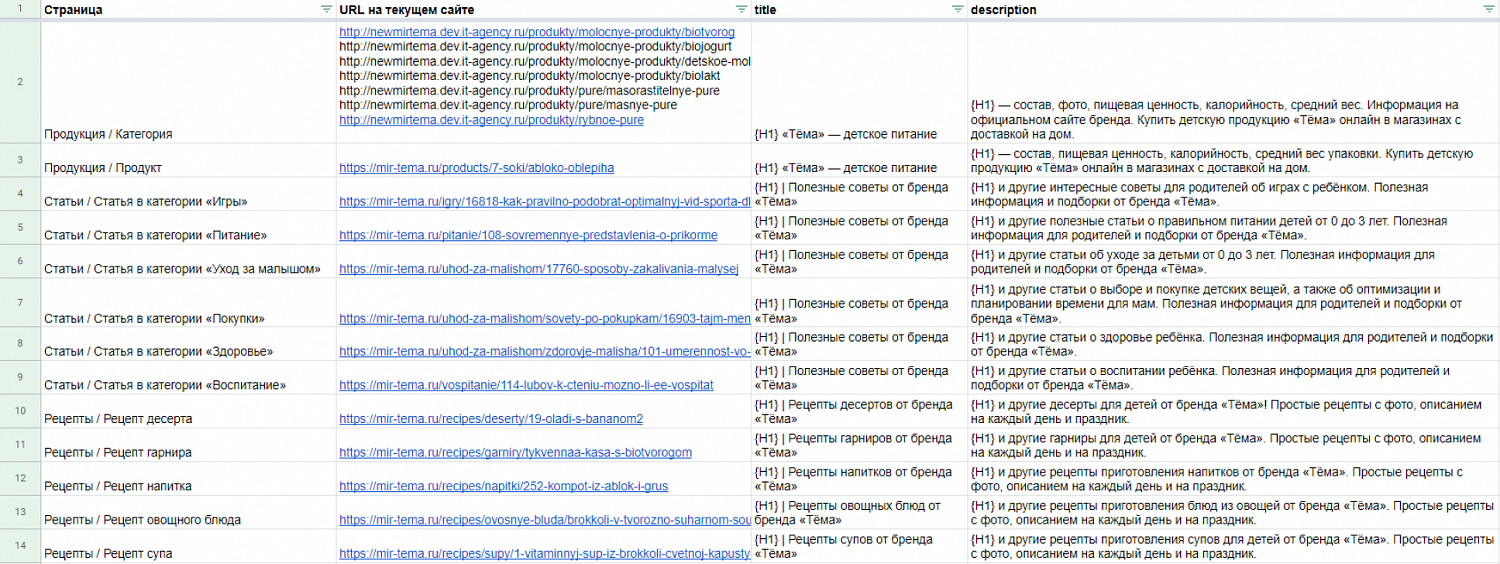Viewport: 1500px width, 564px height.
Task: Open the zdorovje-malisha/101 link
Action: pyautogui.click(x=545, y=352)
